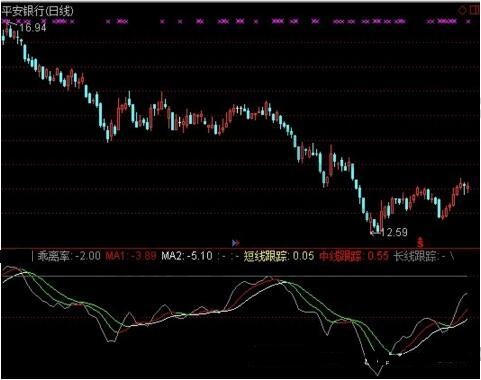The image size is (481, 380).
Task: Click the blue double-arrow marker icon
Action: 236,243
